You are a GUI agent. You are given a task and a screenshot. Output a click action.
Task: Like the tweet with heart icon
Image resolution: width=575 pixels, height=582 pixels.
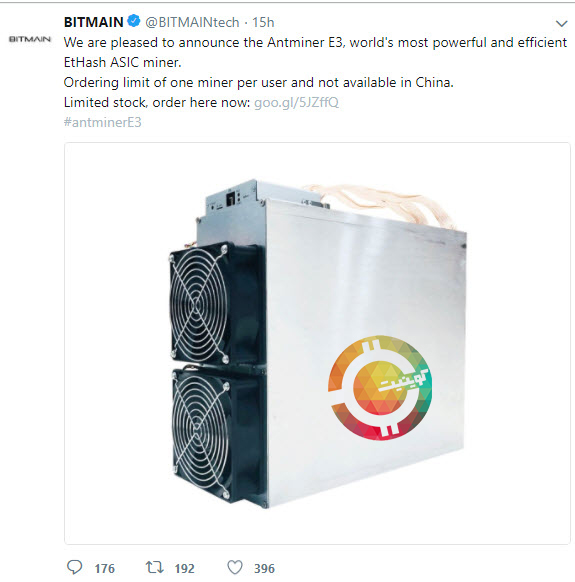click(x=235, y=567)
